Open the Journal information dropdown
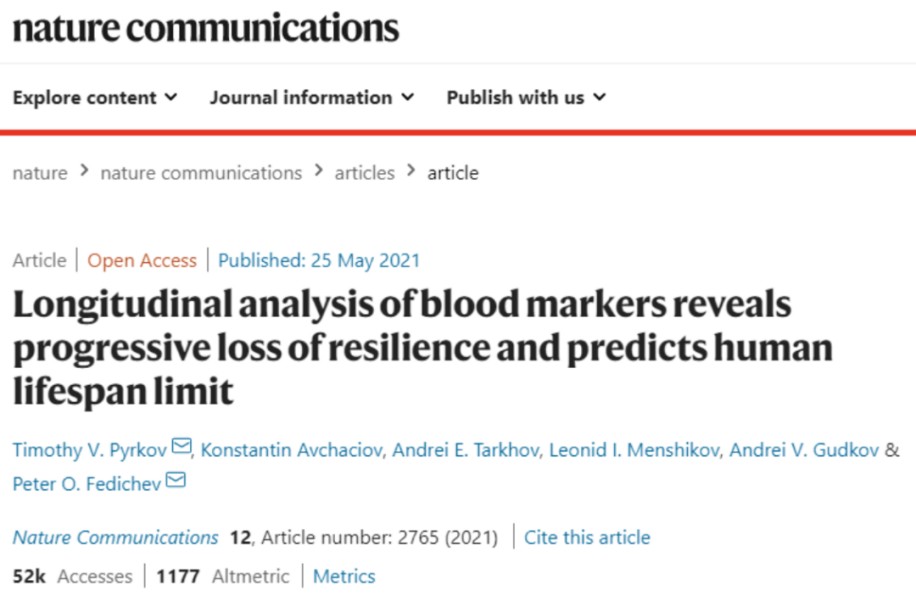Image resolution: width=916 pixels, height=597 pixels. click(311, 97)
